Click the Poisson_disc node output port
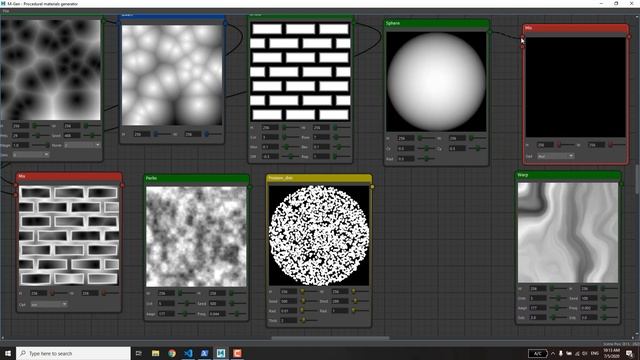 click(372, 187)
